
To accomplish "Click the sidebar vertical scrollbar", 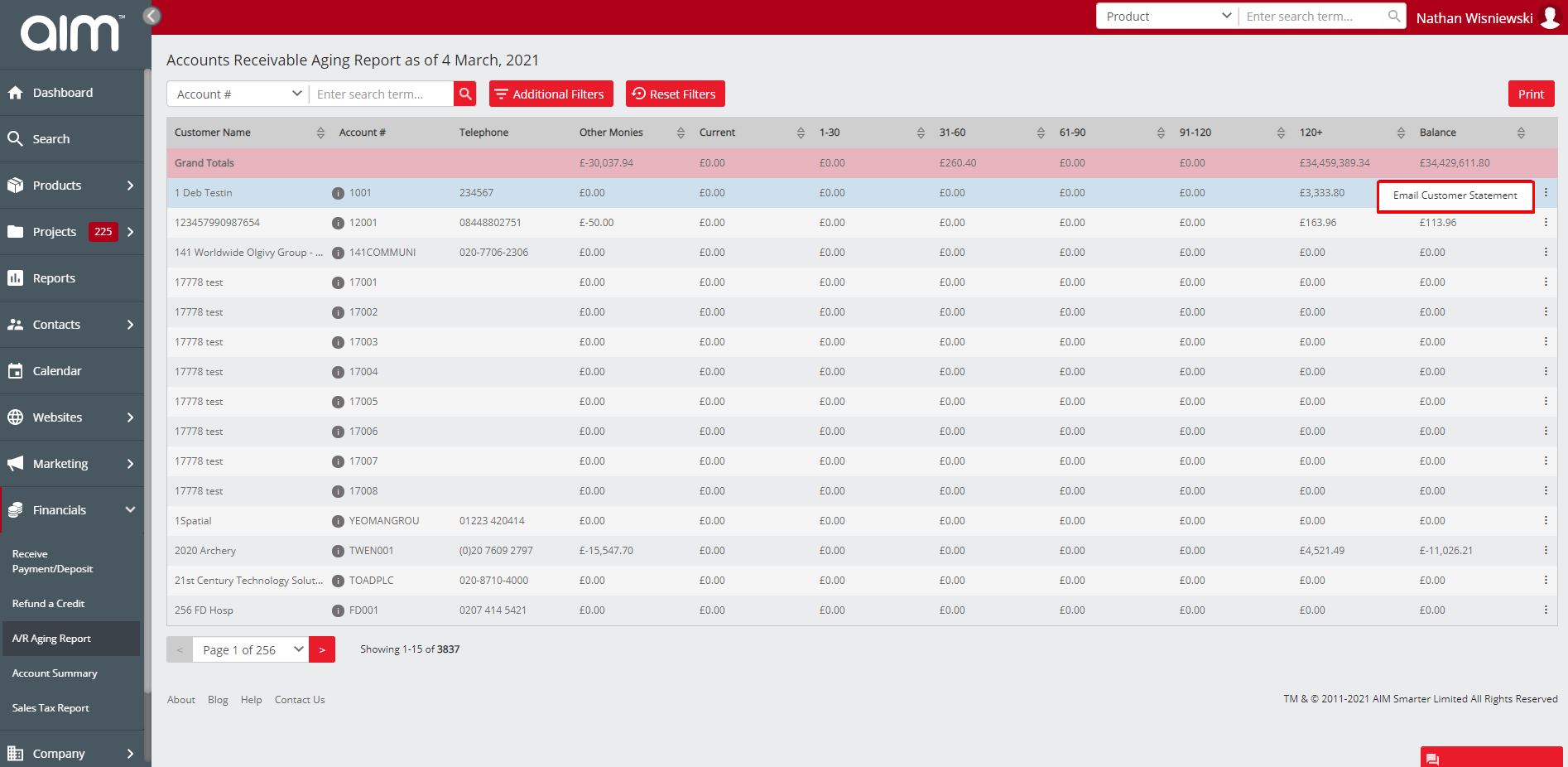I will click(x=147, y=381).
